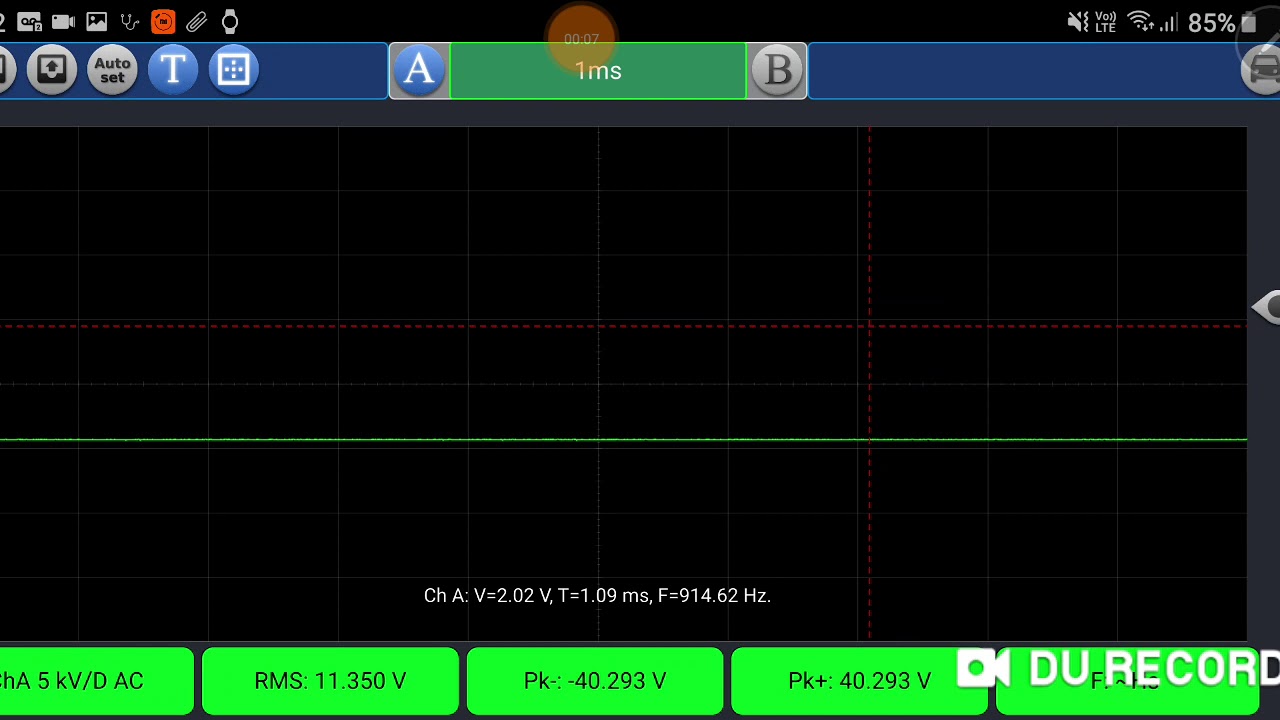
Task: Tap the Pk-: -40.293 V readout
Action: coord(595,681)
